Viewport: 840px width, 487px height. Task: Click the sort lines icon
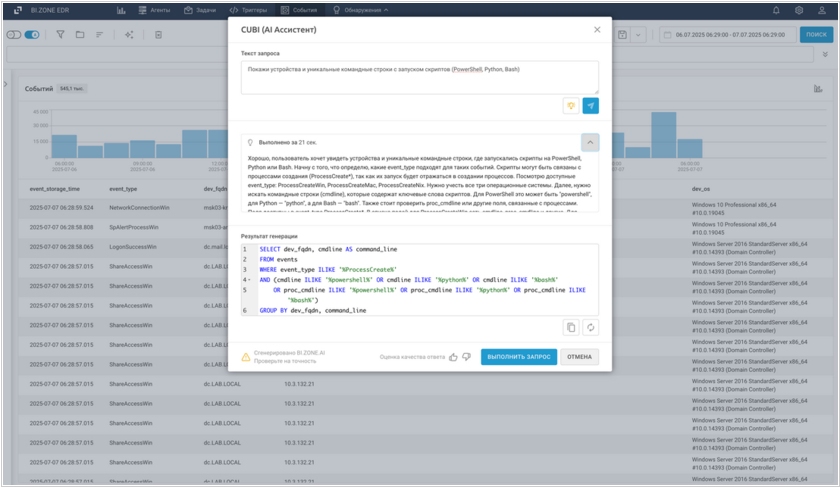100,35
